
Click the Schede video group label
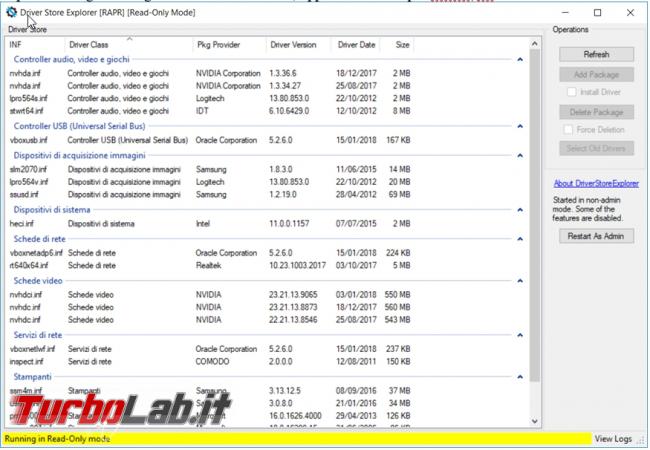(x=38, y=281)
